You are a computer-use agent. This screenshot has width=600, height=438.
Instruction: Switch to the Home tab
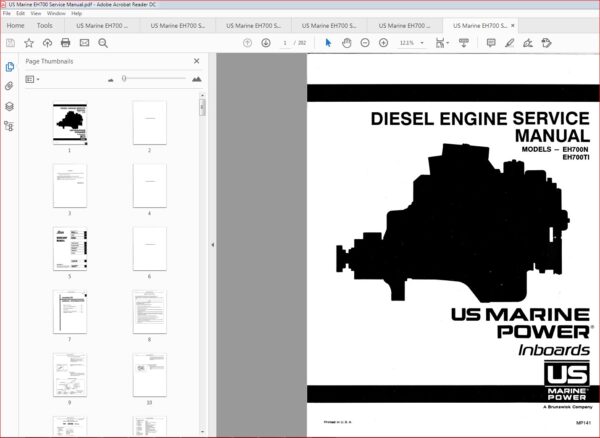tap(15, 26)
